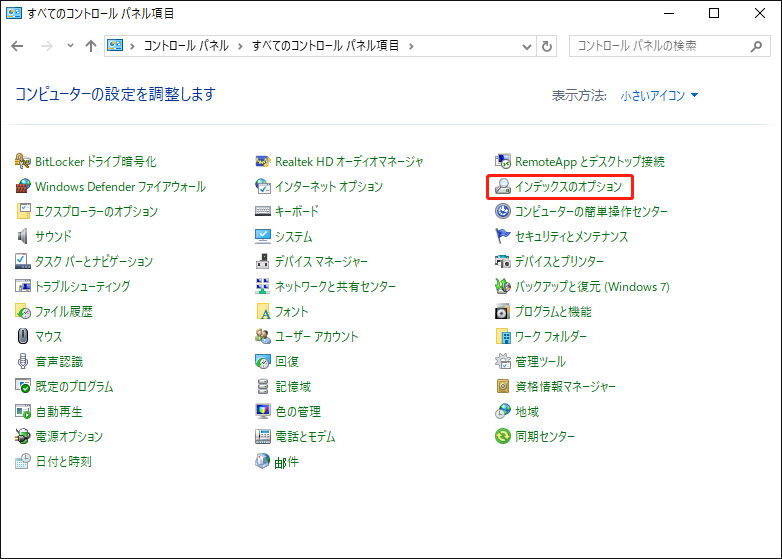Click the ユーザー アカウント icon
This screenshot has width=782, height=559.
(x=263, y=337)
